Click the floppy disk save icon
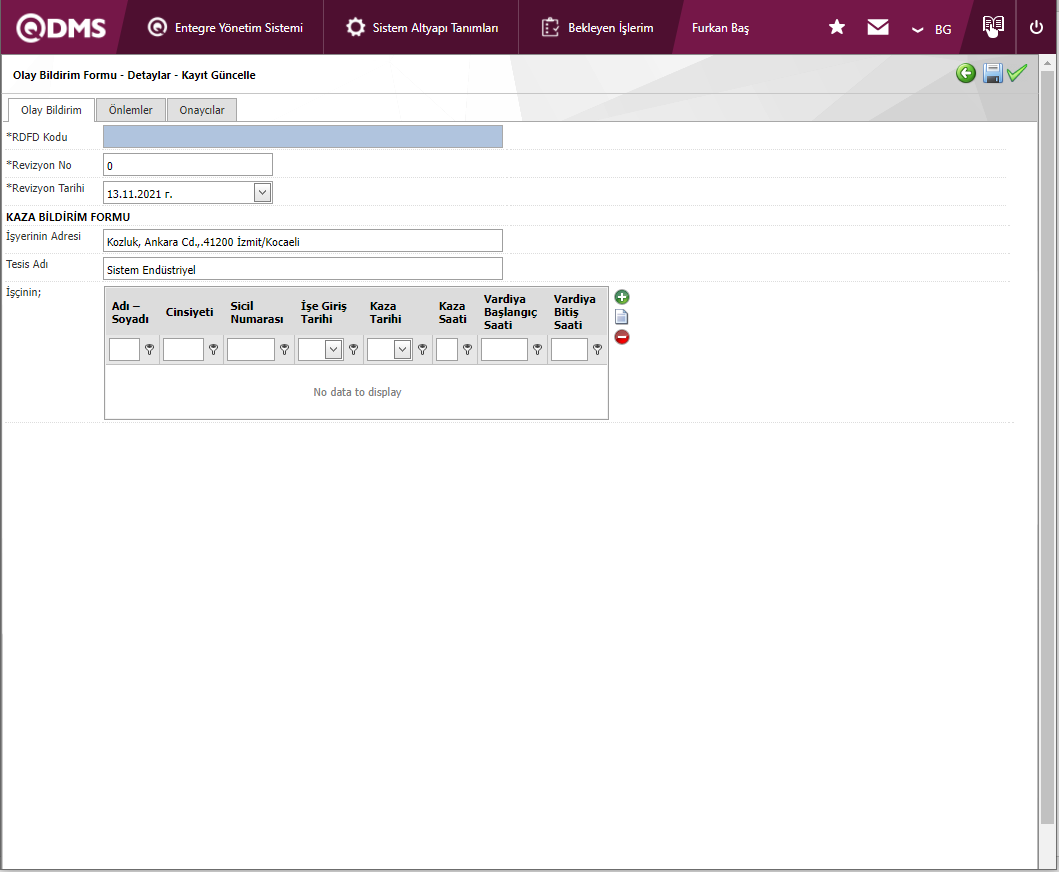Image resolution: width=1059 pixels, height=872 pixels. (992, 73)
